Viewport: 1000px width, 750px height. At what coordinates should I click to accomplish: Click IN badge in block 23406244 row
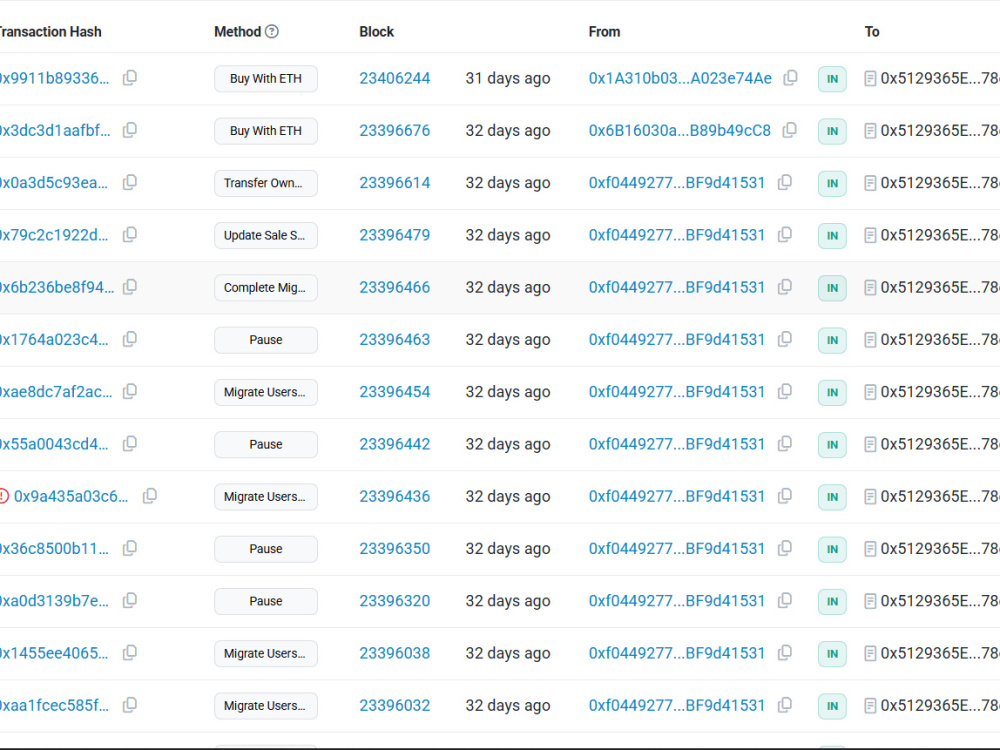[x=832, y=79]
